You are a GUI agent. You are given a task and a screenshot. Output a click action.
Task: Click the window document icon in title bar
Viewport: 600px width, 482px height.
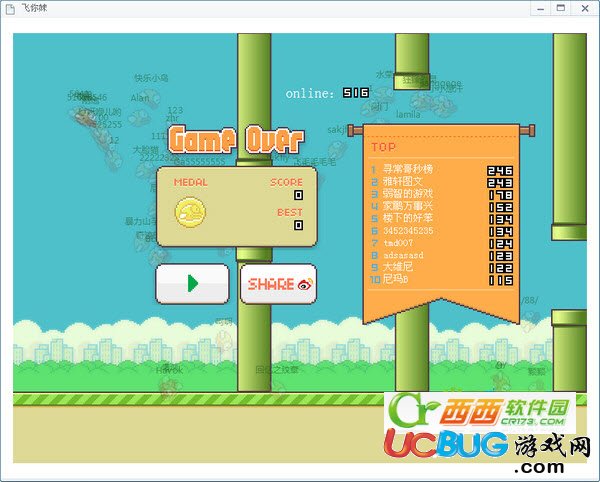(x=10, y=9)
